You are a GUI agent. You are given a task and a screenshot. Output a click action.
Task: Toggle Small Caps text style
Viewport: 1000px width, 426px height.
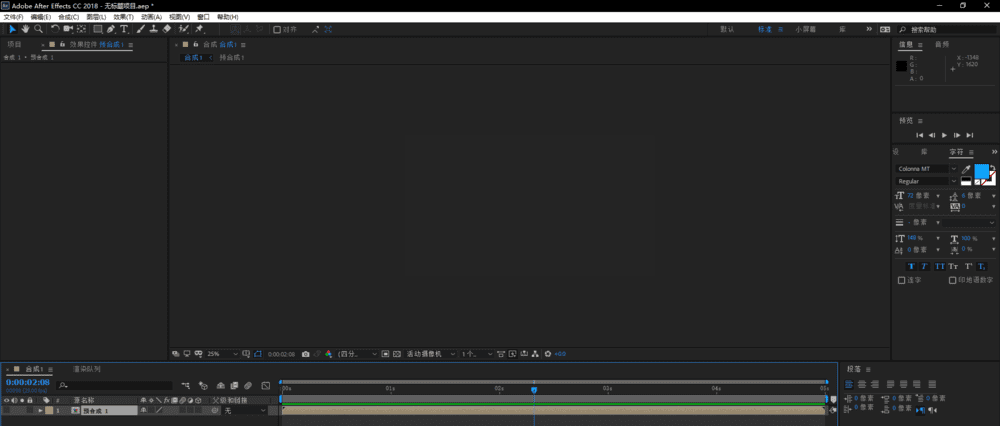953,266
